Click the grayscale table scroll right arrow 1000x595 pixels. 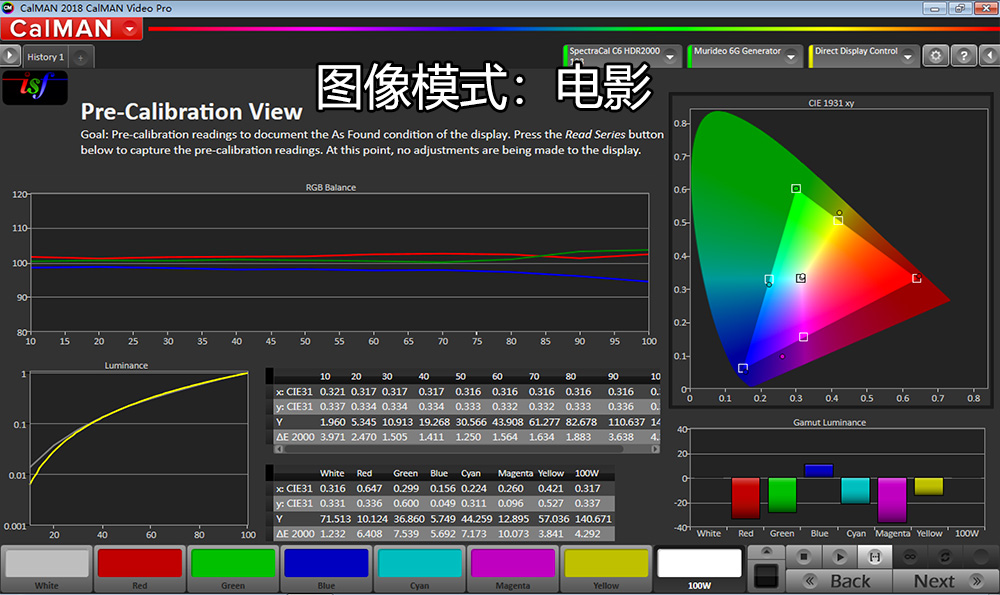coord(655,449)
